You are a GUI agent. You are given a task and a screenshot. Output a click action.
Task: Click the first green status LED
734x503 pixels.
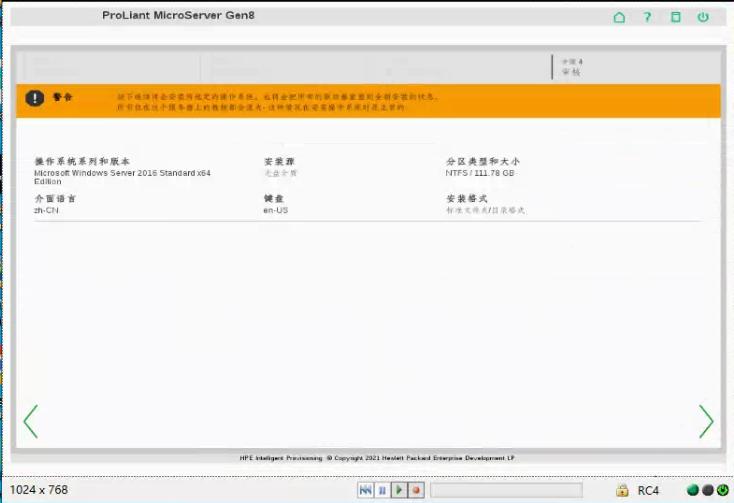[x=692, y=490]
